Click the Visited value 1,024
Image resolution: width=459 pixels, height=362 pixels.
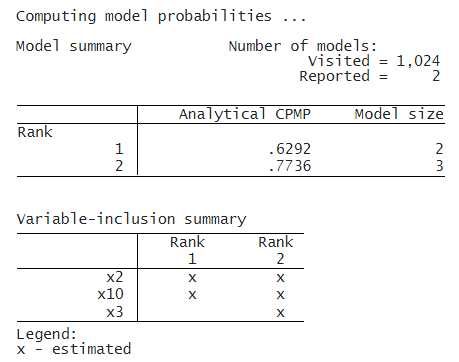(418, 61)
